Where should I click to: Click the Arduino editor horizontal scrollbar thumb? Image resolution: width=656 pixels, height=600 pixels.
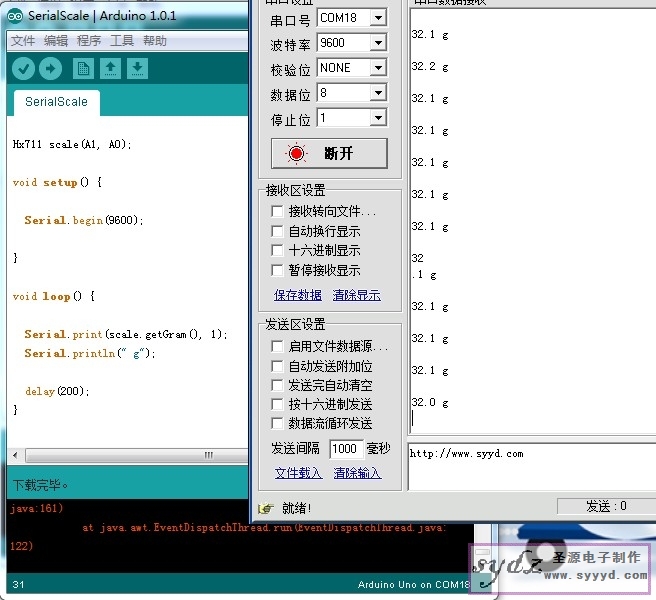coord(136,455)
